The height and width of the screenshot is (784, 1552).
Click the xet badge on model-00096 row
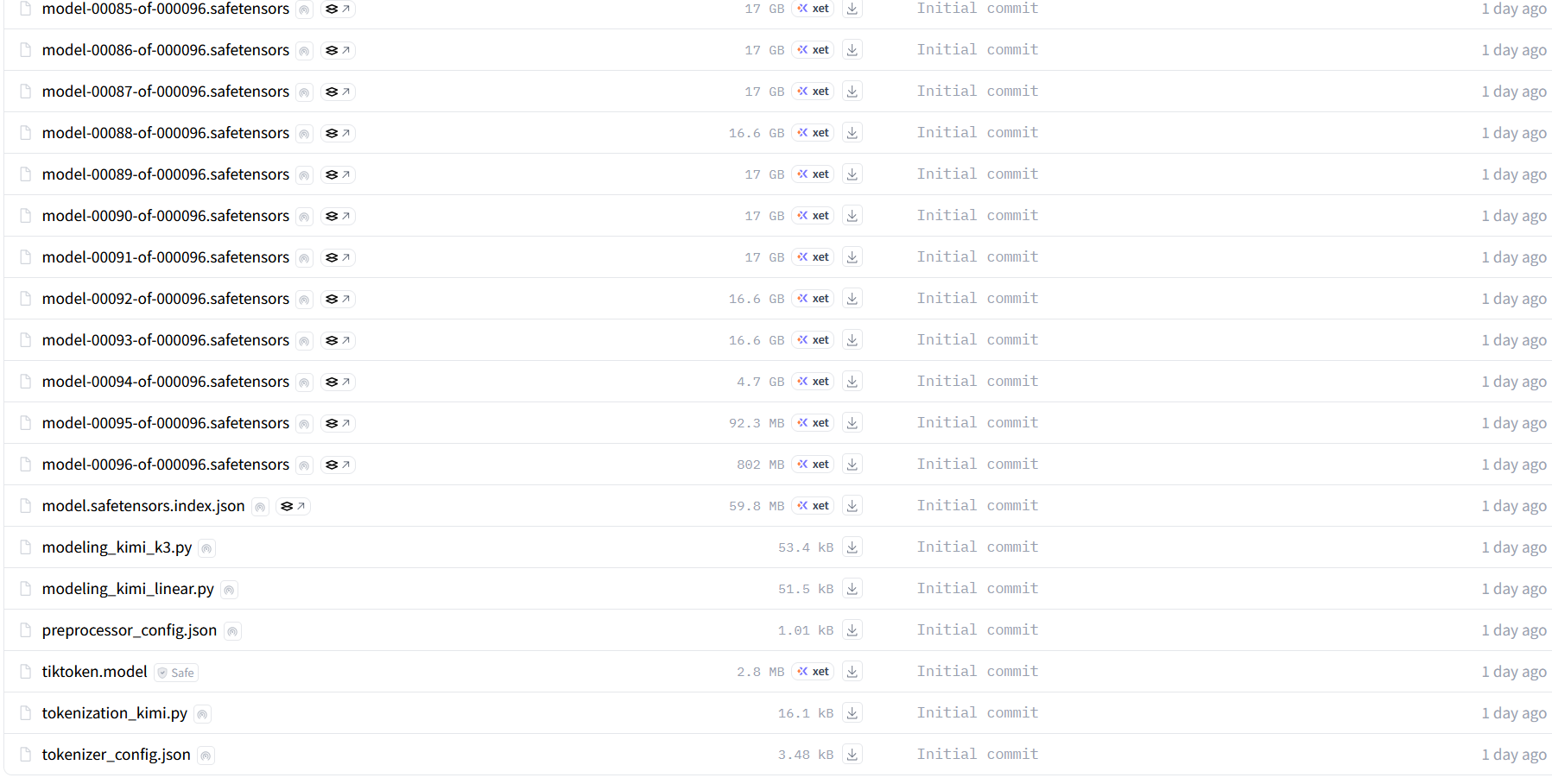click(813, 465)
